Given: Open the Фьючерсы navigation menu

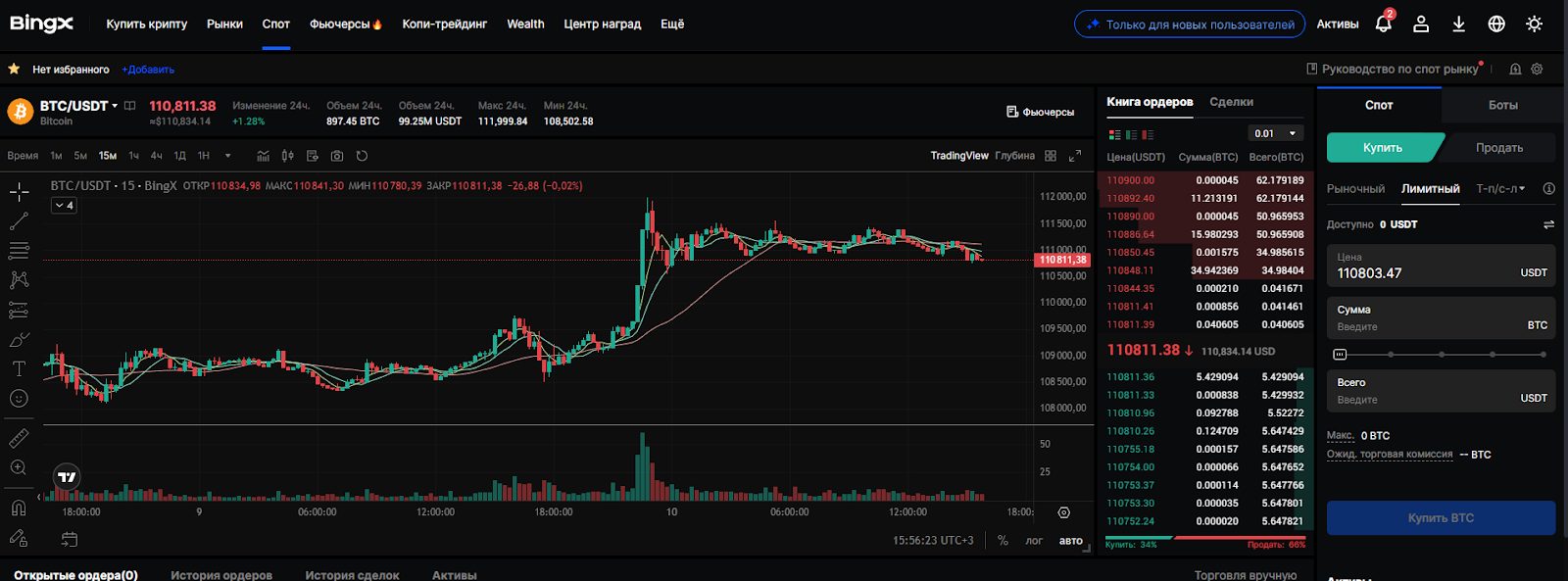Looking at the screenshot, I should [345, 24].
